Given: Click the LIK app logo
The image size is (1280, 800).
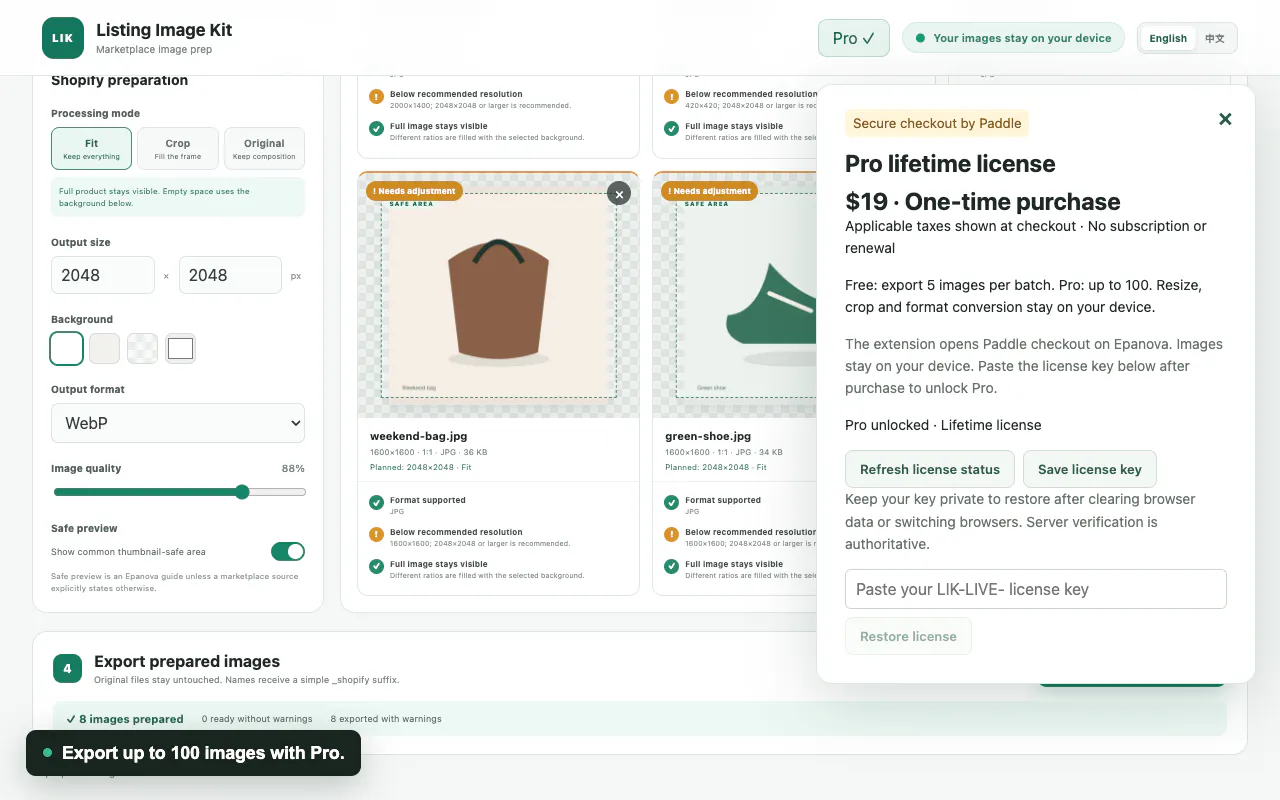Looking at the screenshot, I should 63,38.
